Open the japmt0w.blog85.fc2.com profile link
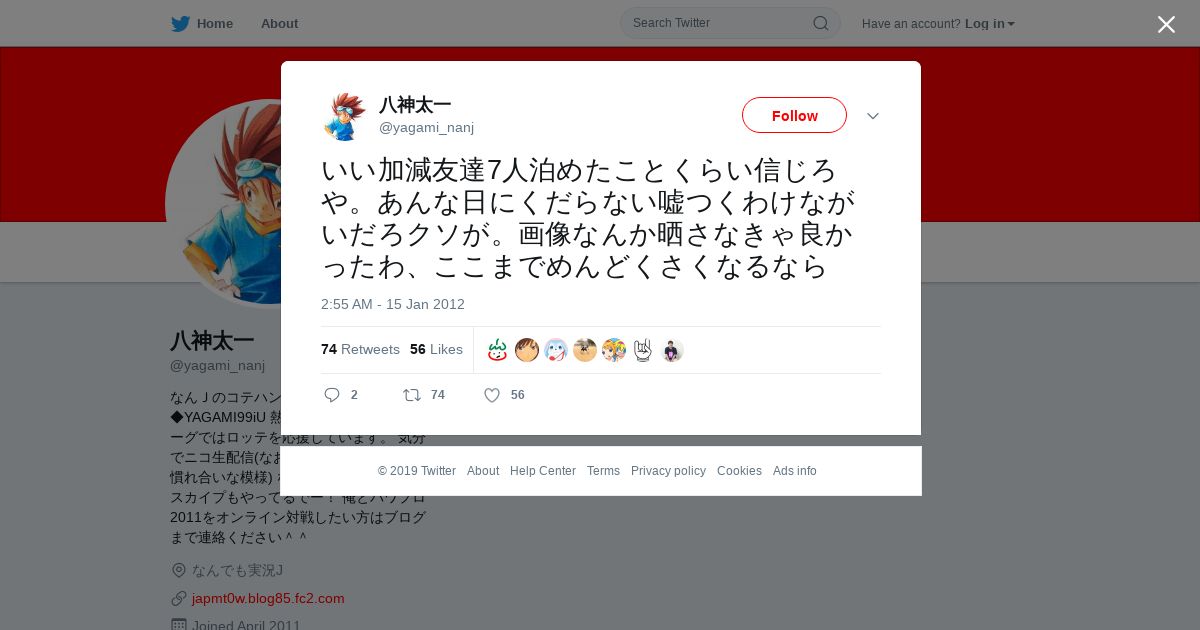Screen dimensions: 1200x630 268,598
